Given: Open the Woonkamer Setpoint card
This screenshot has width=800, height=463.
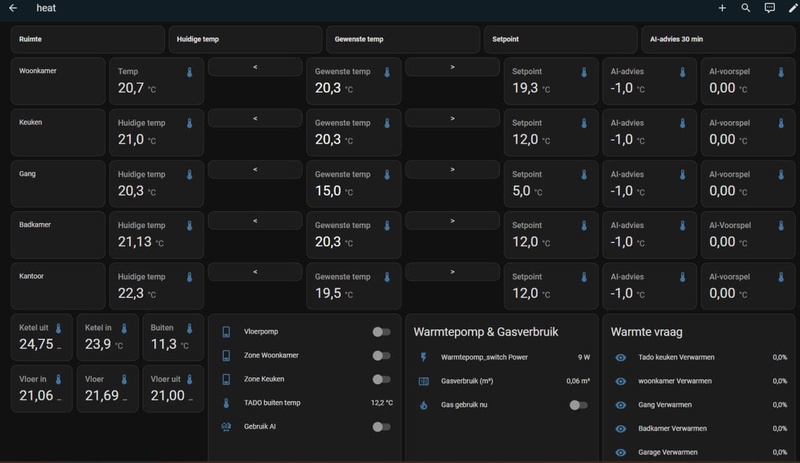Looking at the screenshot, I should click(550, 81).
